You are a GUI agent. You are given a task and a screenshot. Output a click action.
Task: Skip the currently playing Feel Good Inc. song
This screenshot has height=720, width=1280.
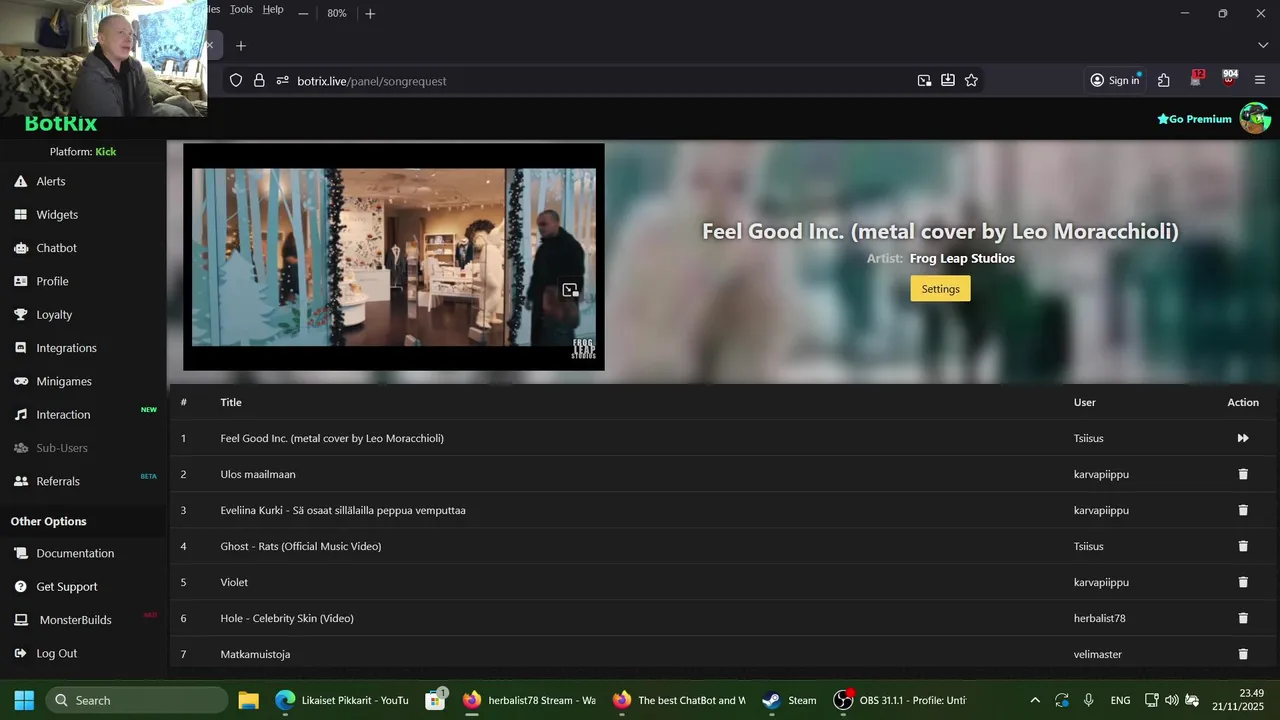[1243, 438]
